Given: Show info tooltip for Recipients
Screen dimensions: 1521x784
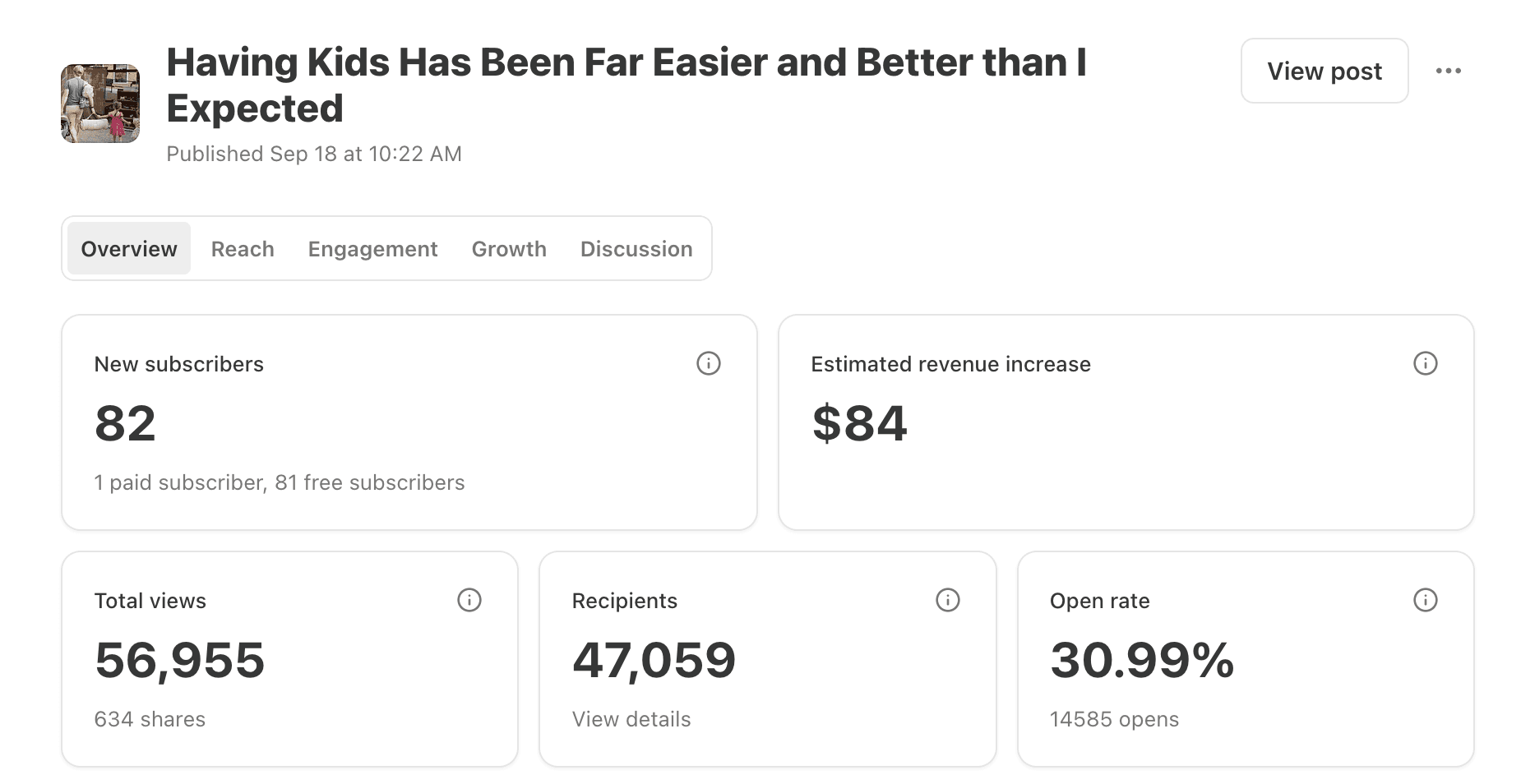Looking at the screenshot, I should click(947, 600).
